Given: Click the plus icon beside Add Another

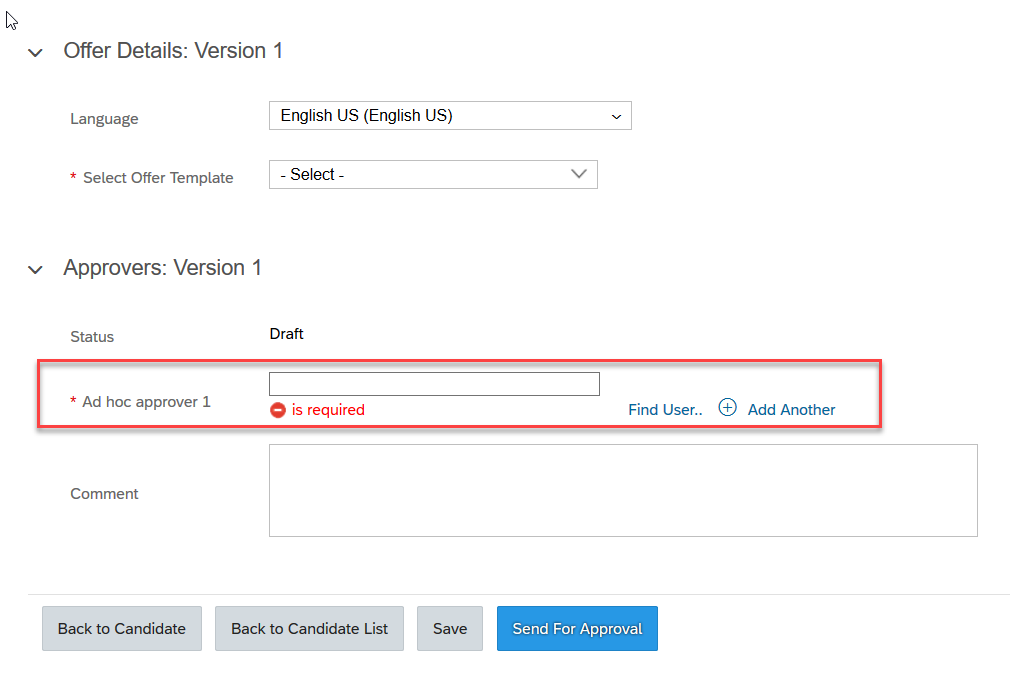Looking at the screenshot, I should [727, 408].
